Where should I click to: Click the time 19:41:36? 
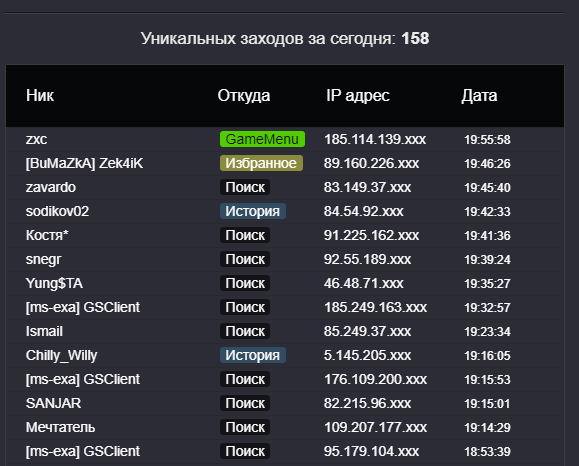point(487,236)
